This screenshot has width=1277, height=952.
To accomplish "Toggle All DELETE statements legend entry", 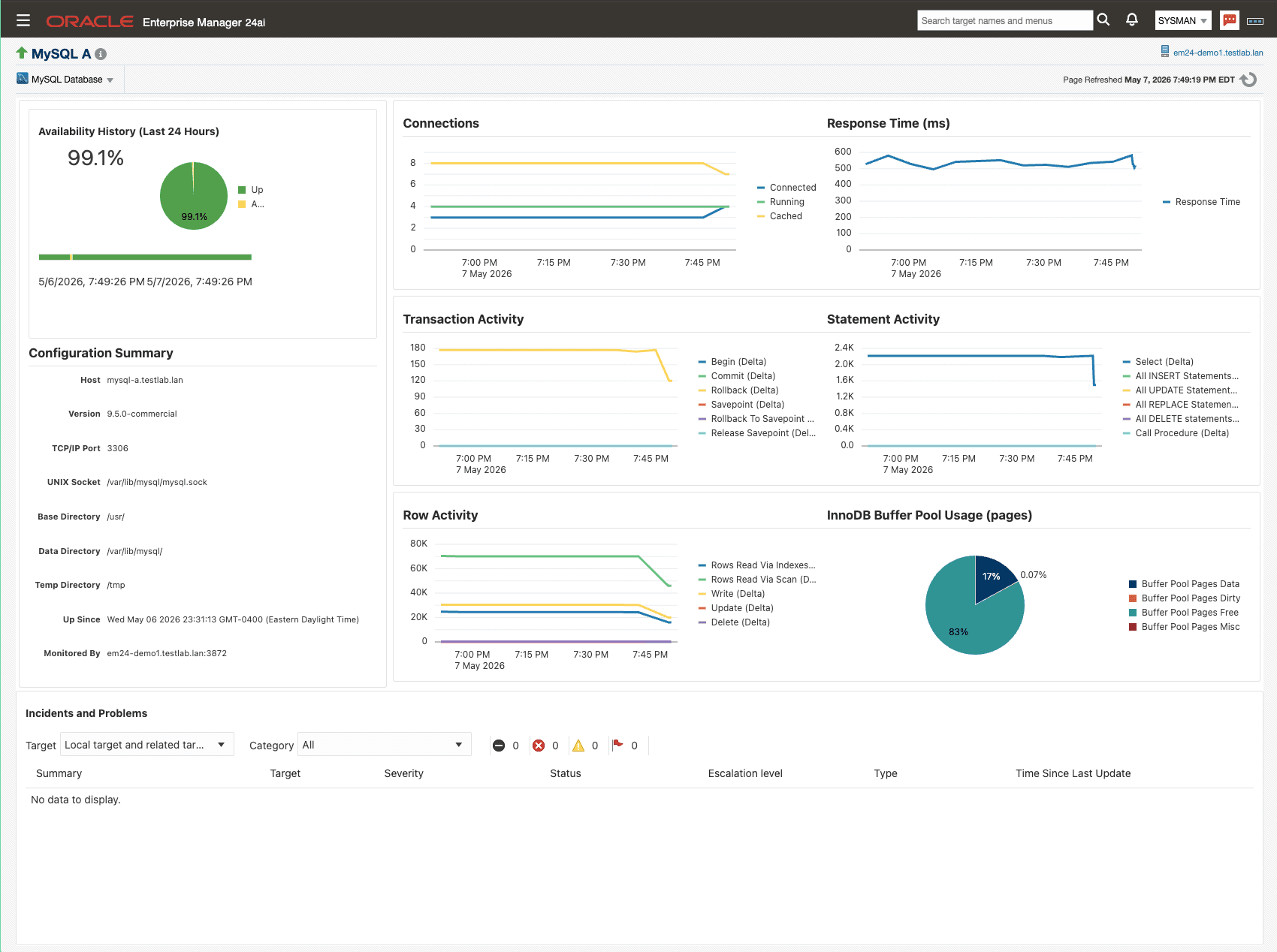I will 1181,419.
